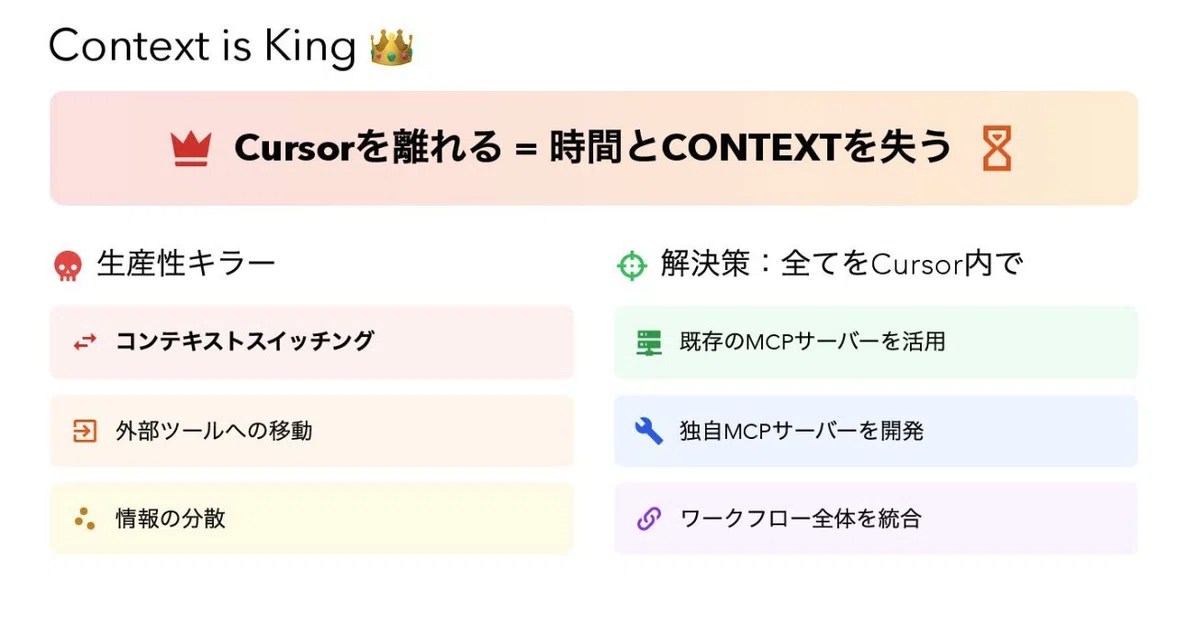Click the 解決策：全てをCursor内で heading

(841, 265)
